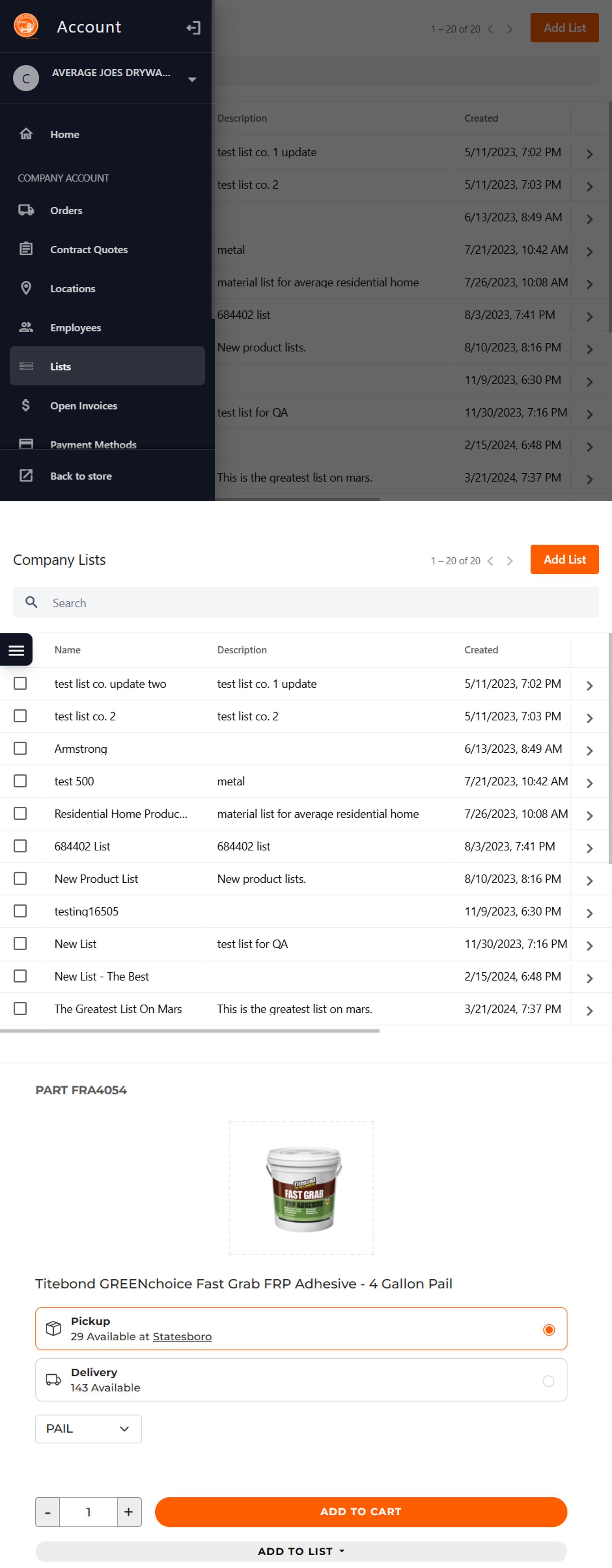
Task: Click the Orders truck icon
Action: pyautogui.click(x=26, y=210)
